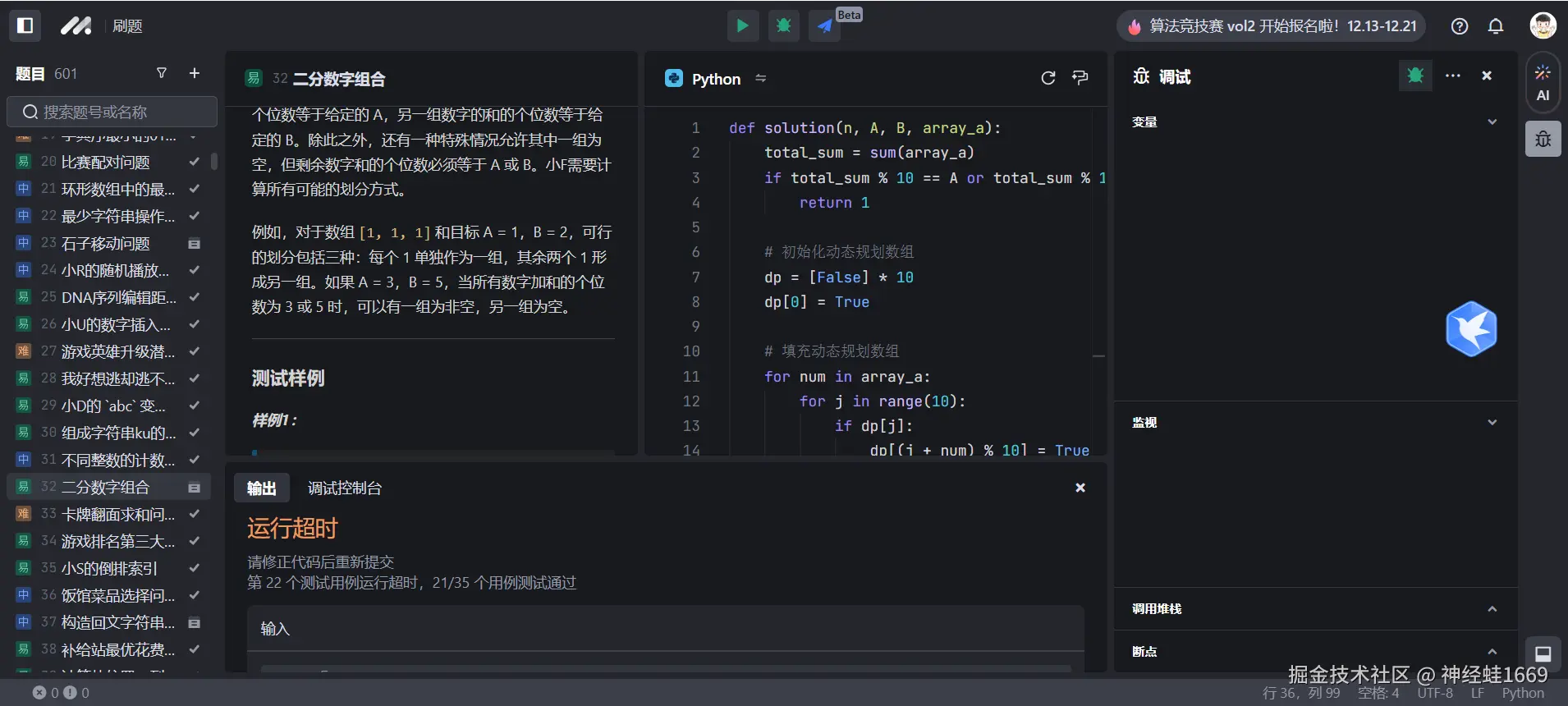Screen dimensions: 1568x706
Task: Open the notifications bell
Action: pyautogui.click(x=1496, y=26)
